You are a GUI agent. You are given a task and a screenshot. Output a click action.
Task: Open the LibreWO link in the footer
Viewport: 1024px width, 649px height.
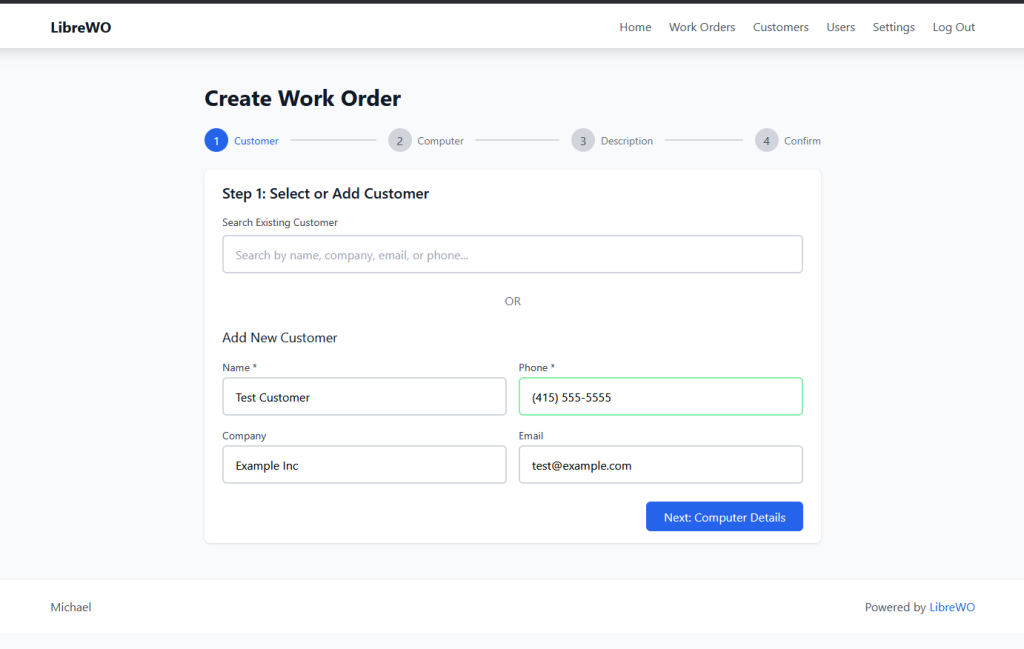tap(952, 607)
